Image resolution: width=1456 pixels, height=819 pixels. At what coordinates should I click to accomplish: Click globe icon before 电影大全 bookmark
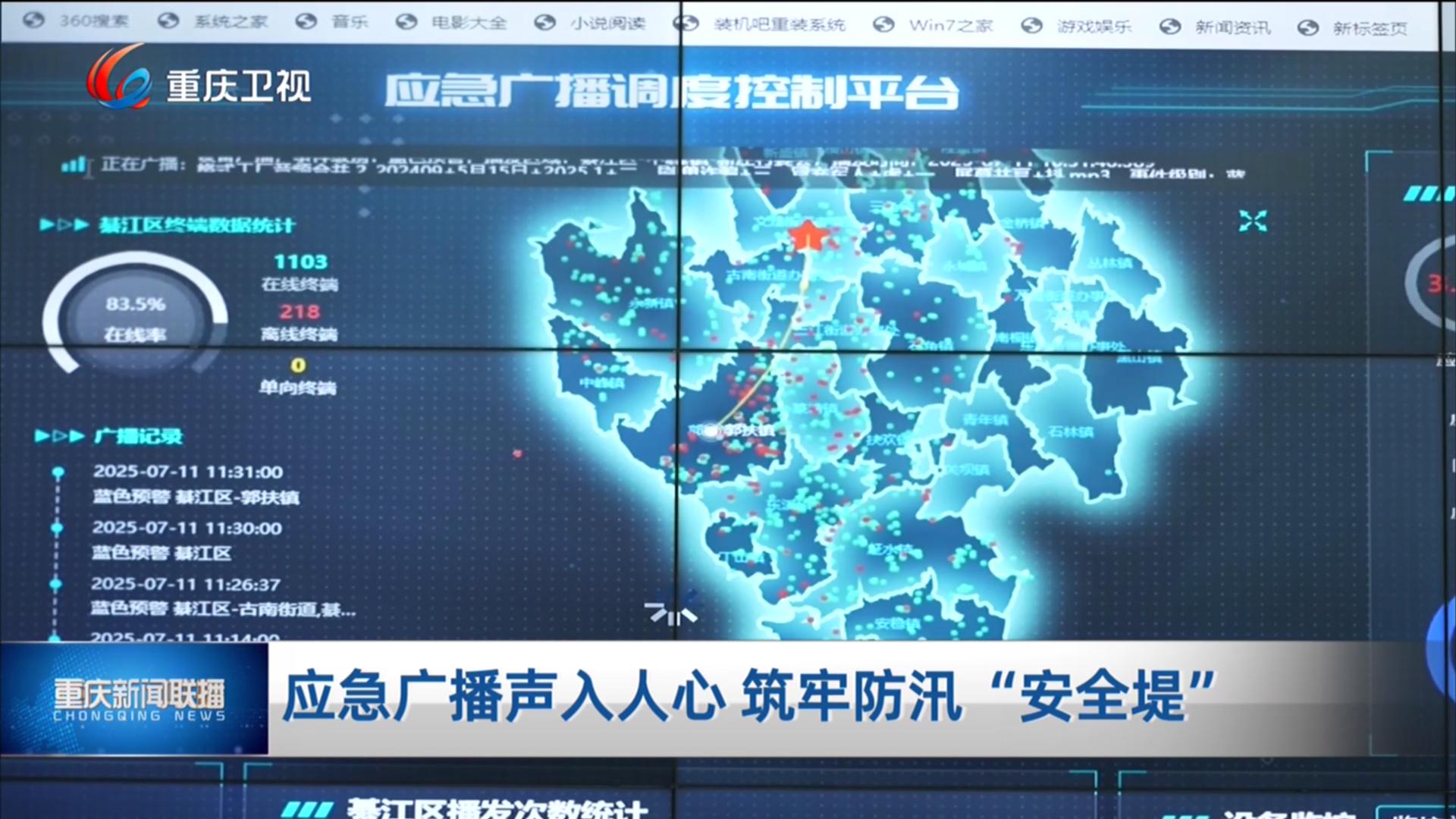click(406, 22)
